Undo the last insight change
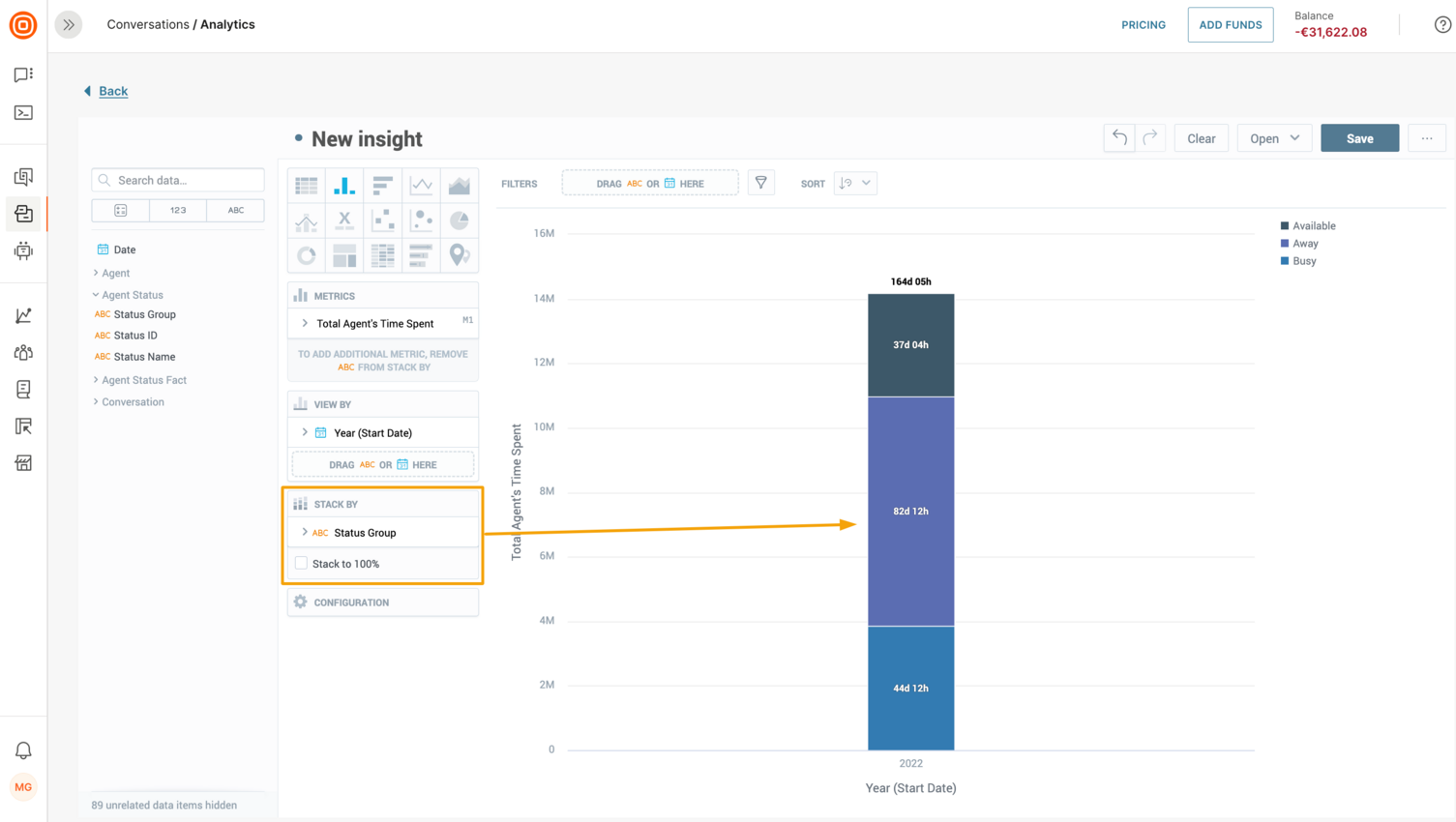The image size is (1456, 822). click(1119, 138)
